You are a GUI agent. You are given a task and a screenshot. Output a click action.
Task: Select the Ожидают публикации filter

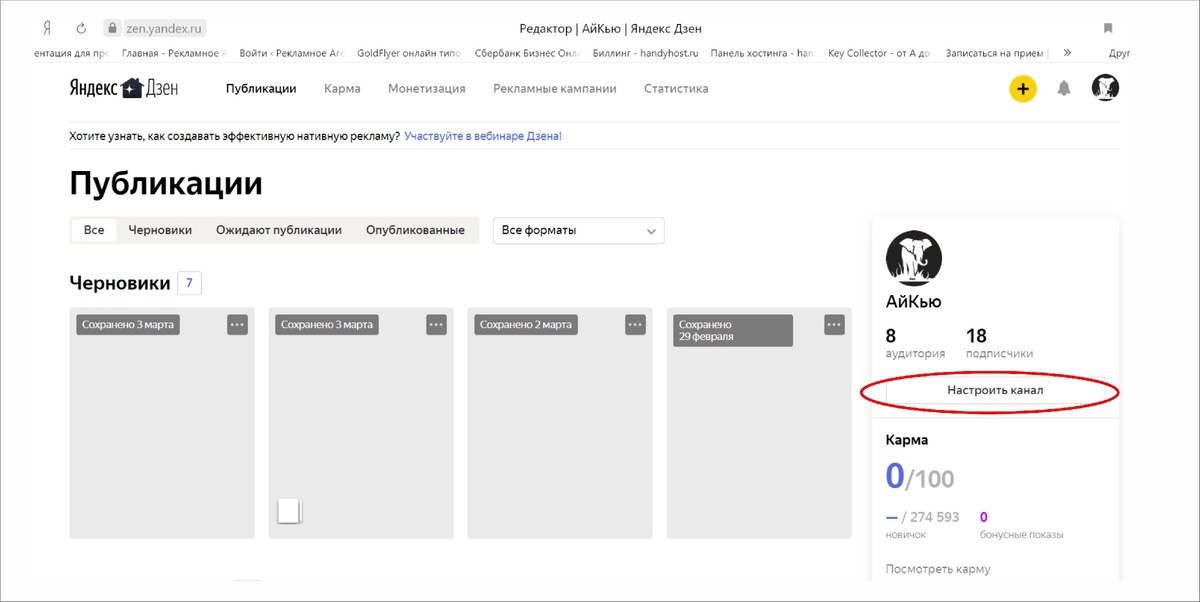[x=279, y=230]
